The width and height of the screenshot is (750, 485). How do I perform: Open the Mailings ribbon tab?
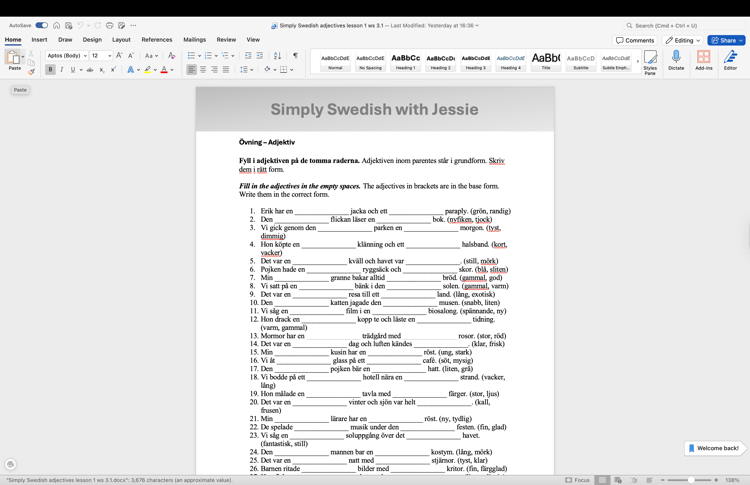[194, 40]
